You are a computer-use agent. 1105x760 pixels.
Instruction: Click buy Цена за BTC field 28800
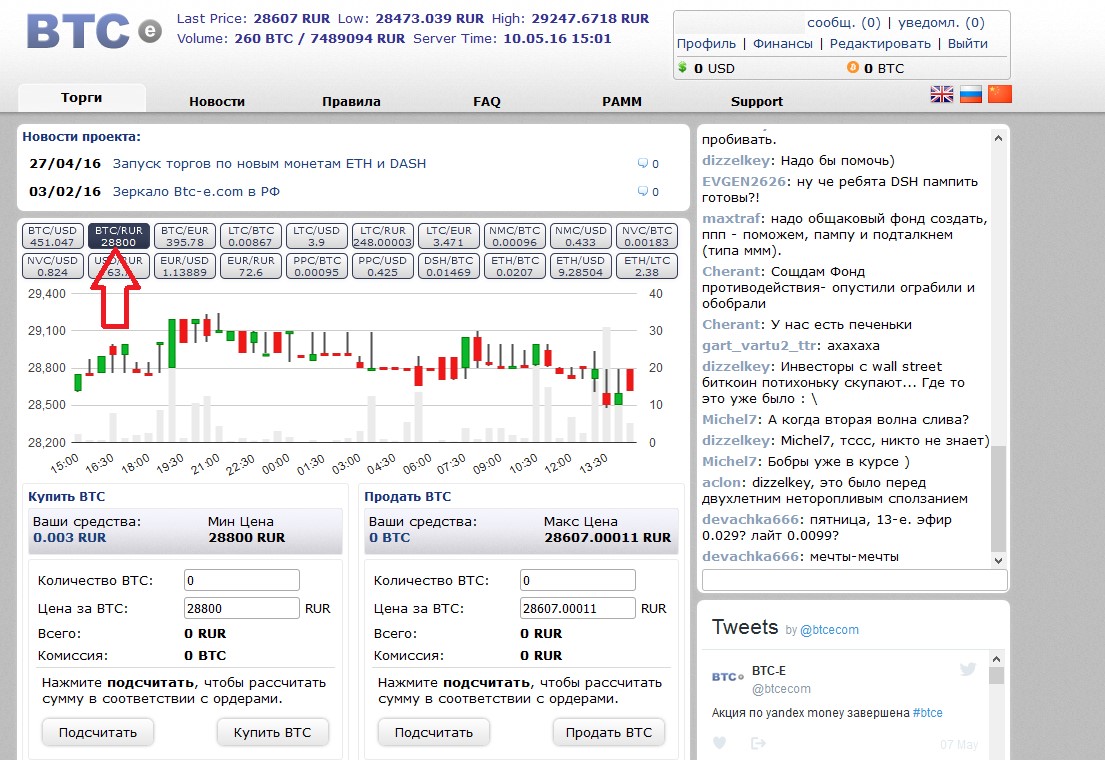(242, 608)
